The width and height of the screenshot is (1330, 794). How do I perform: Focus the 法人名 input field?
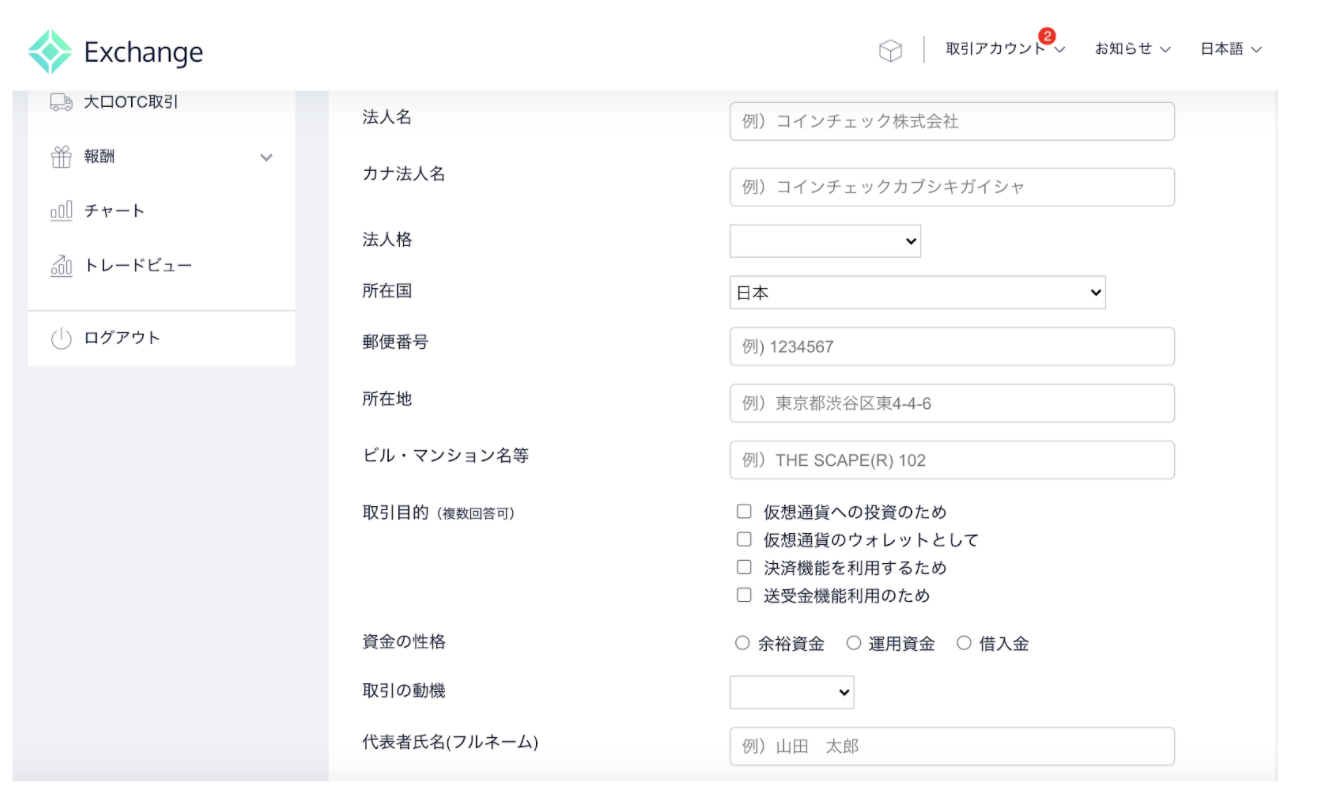[952, 121]
